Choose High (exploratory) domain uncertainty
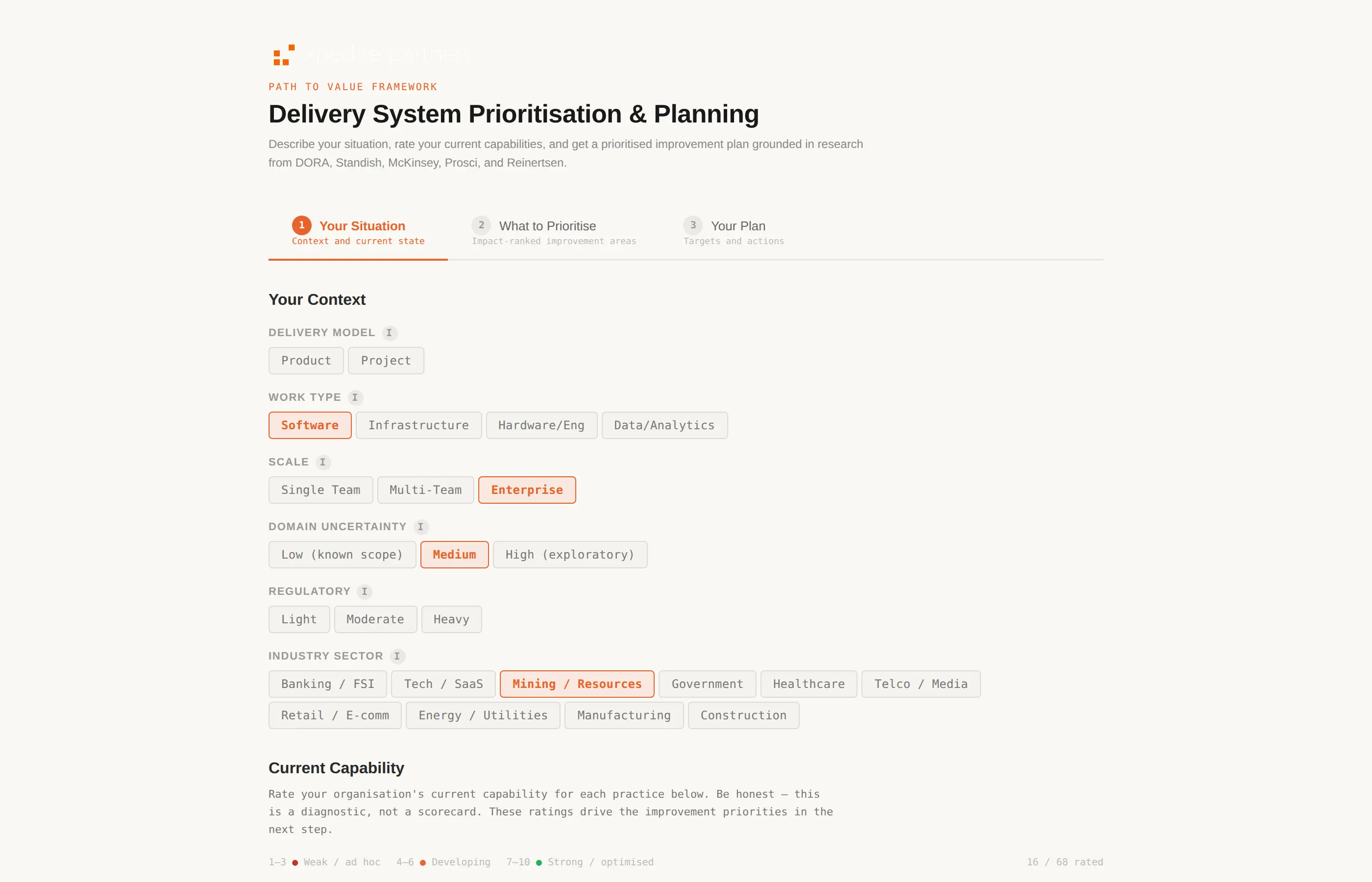Screen dimensions: 1372x882 point(570,554)
